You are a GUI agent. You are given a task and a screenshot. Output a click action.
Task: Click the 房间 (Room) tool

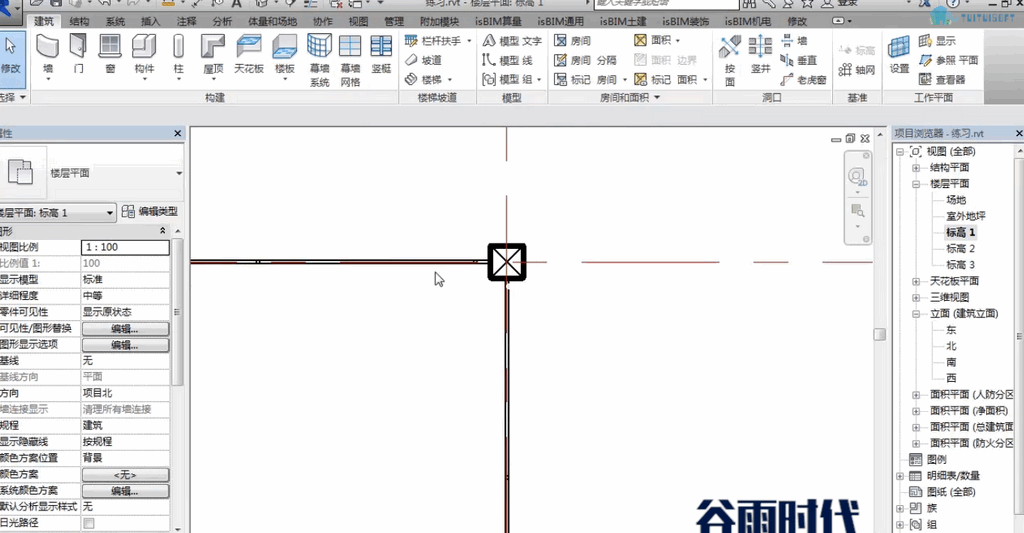coord(572,40)
